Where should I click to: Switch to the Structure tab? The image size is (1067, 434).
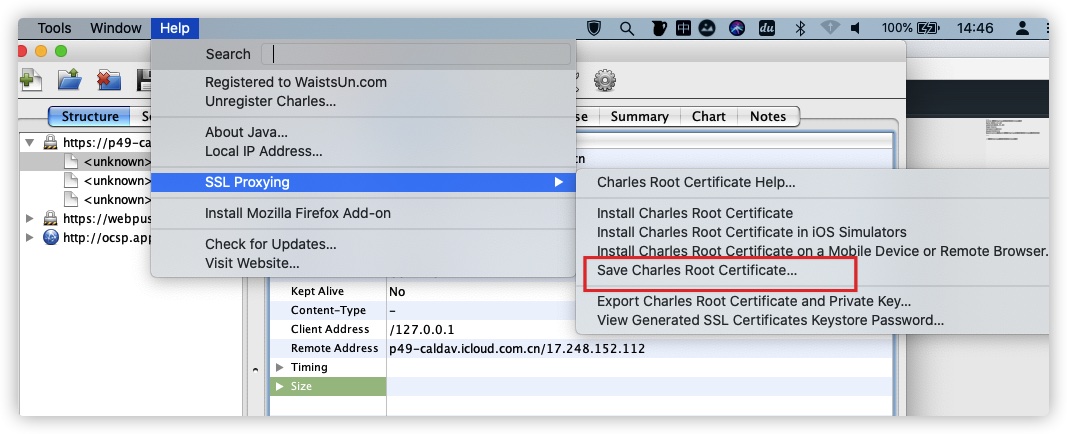point(89,116)
